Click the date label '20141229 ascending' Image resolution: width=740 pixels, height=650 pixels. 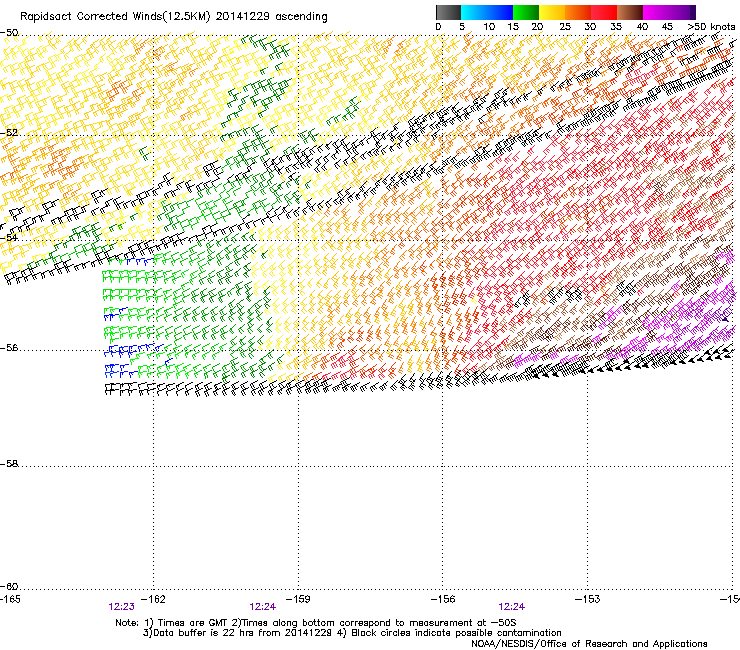click(271, 17)
